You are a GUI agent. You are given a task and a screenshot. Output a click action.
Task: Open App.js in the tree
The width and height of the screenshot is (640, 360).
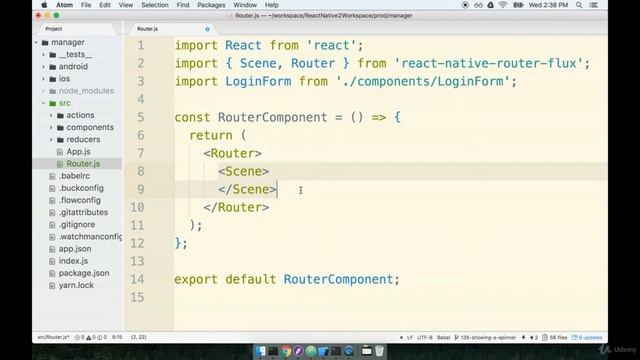78,152
